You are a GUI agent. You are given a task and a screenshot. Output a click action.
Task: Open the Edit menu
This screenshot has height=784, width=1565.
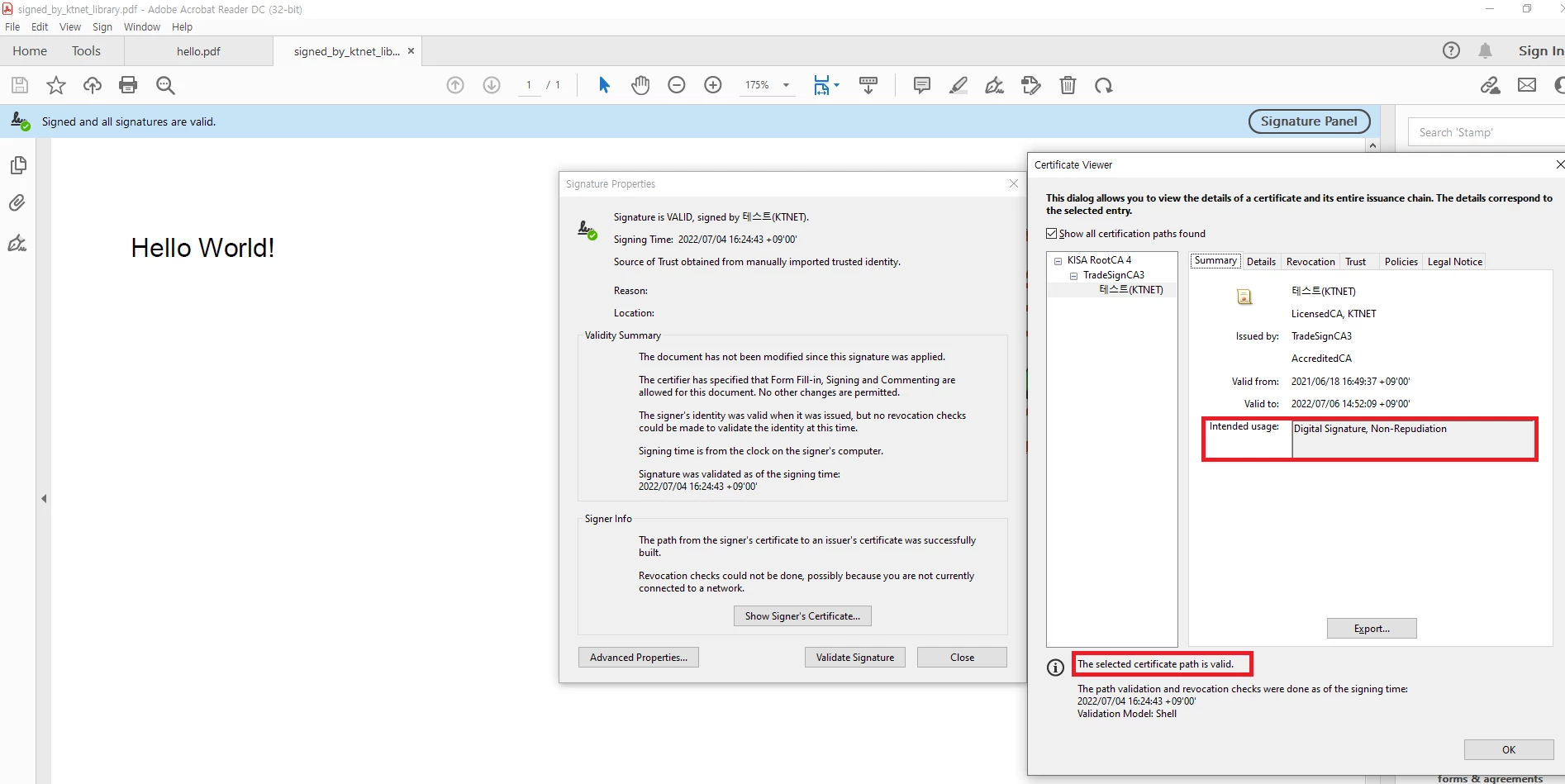40,26
